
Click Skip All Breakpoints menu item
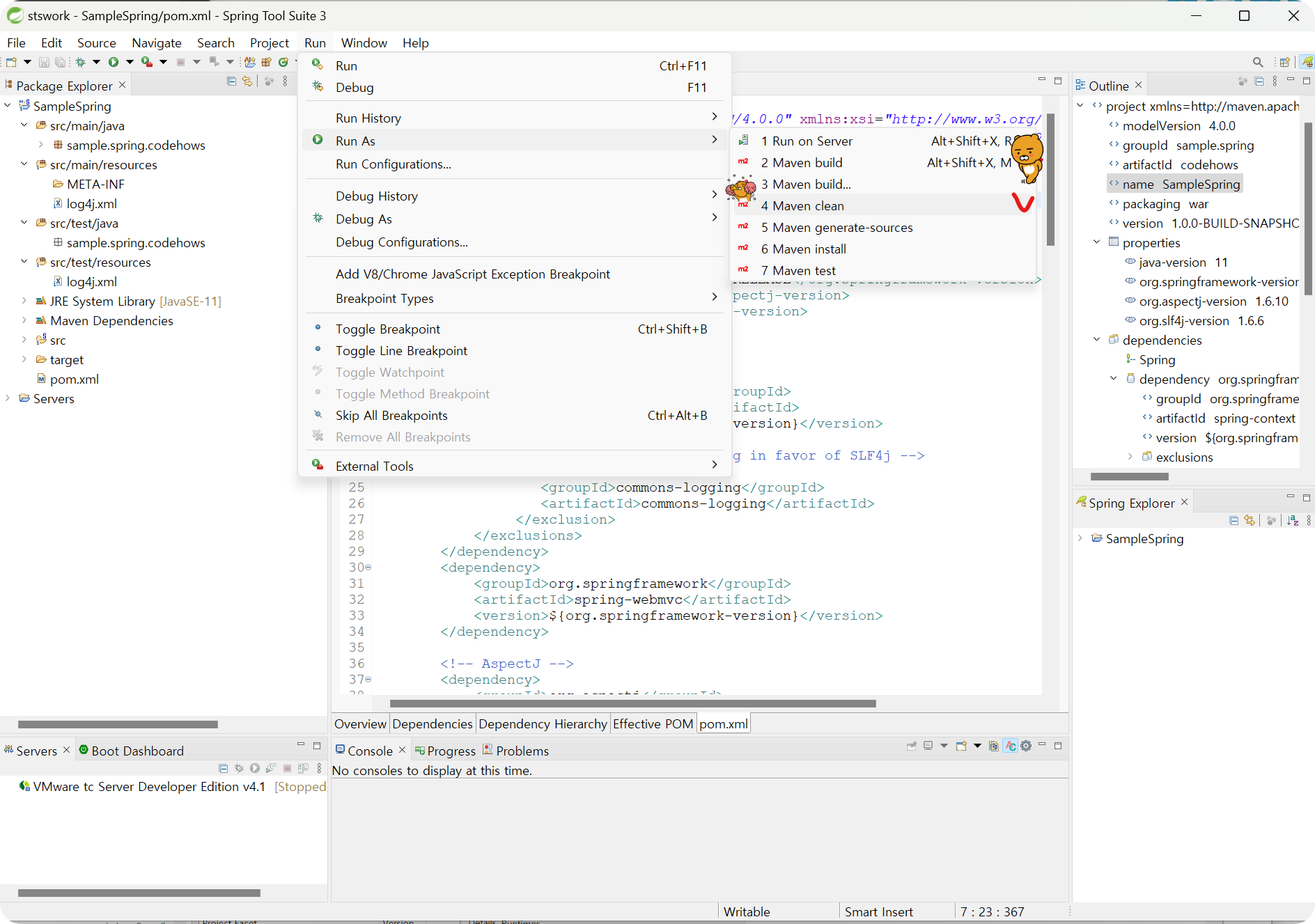click(514, 415)
